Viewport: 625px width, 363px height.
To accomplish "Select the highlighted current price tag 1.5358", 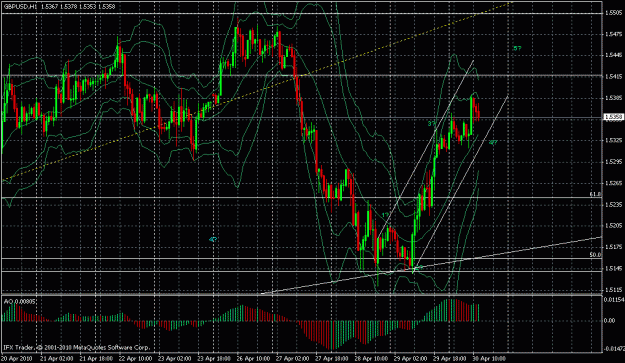I will 613,117.
